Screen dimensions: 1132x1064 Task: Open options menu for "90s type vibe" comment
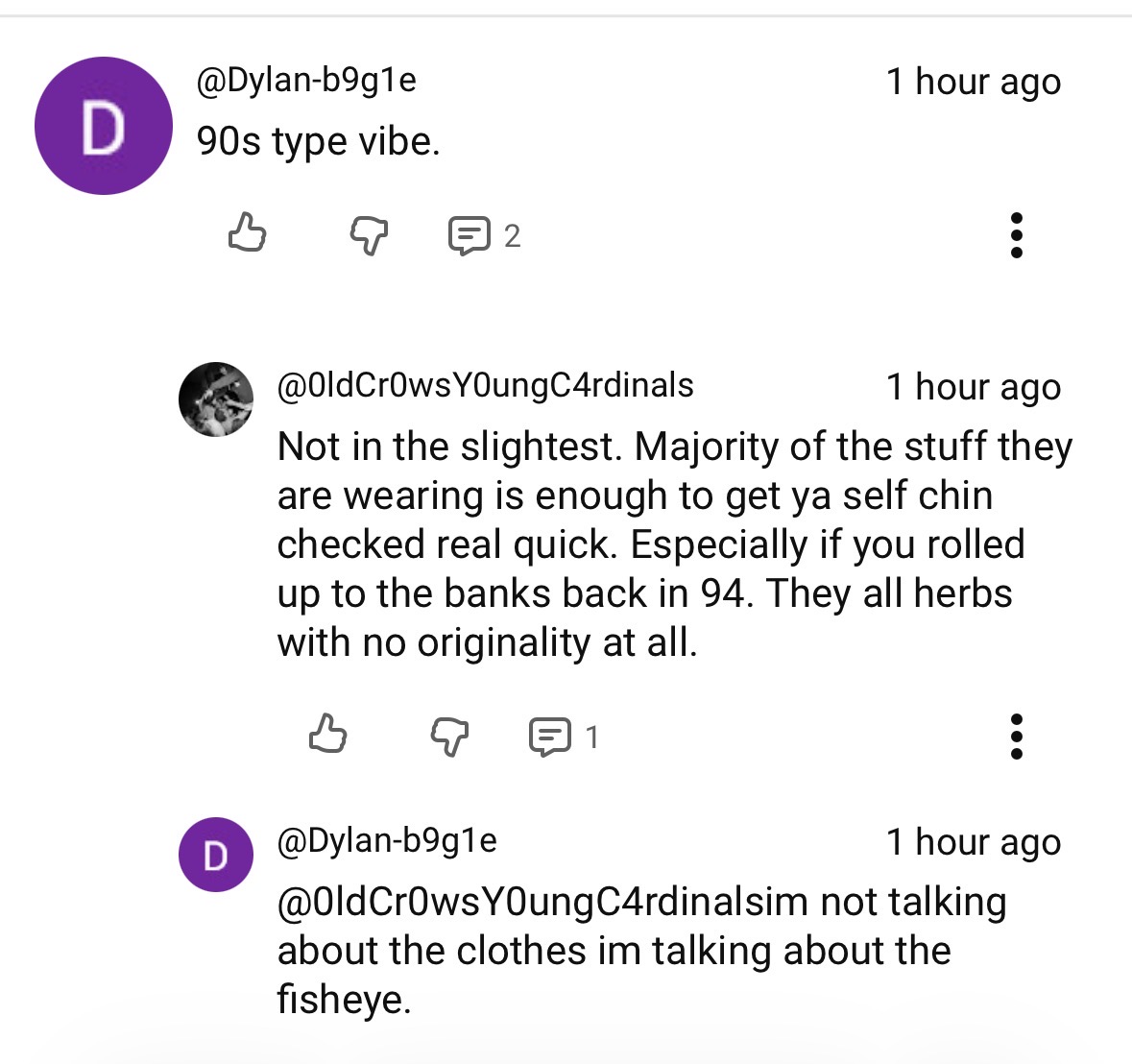coord(1016,235)
